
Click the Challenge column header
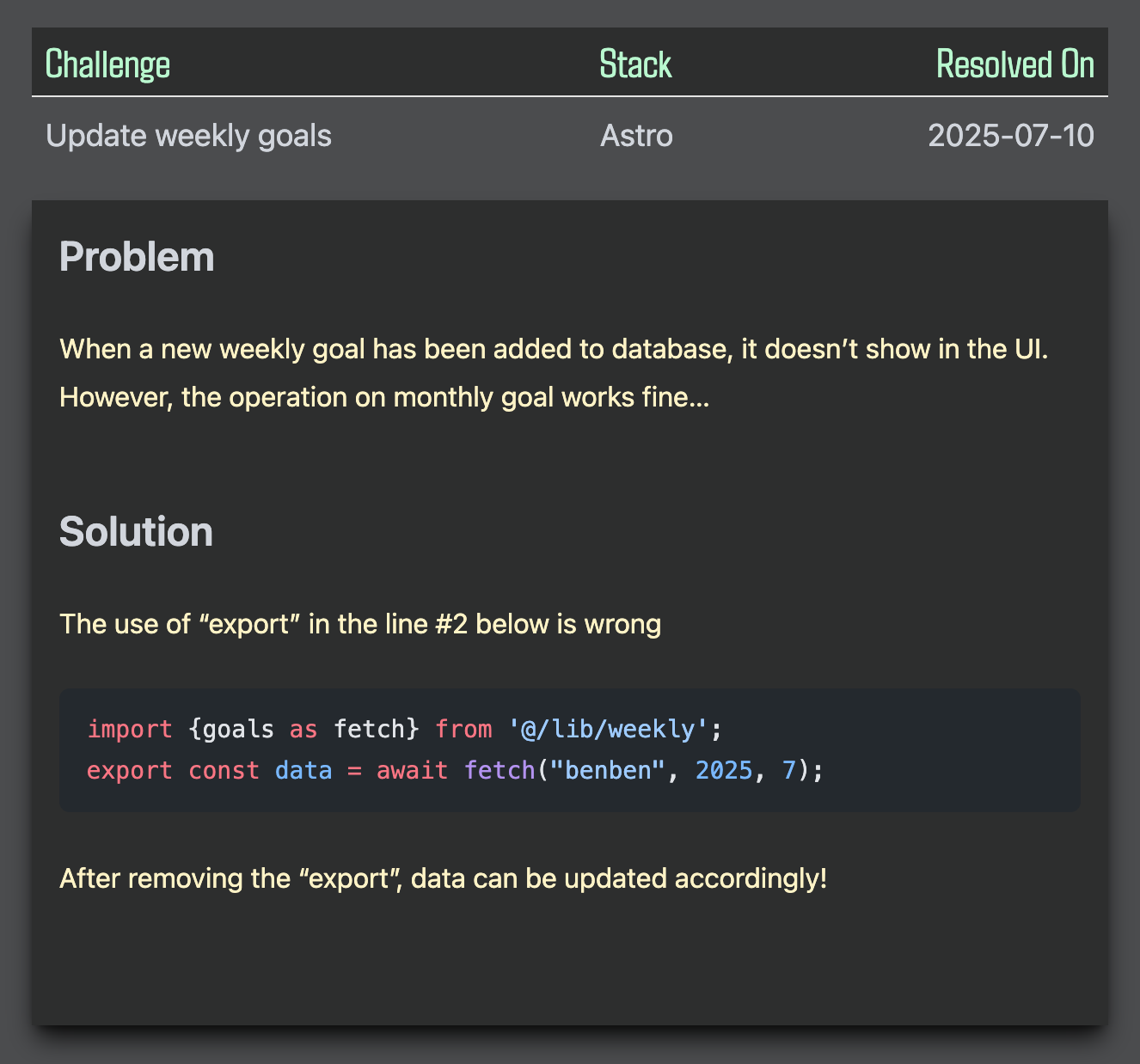coord(107,64)
